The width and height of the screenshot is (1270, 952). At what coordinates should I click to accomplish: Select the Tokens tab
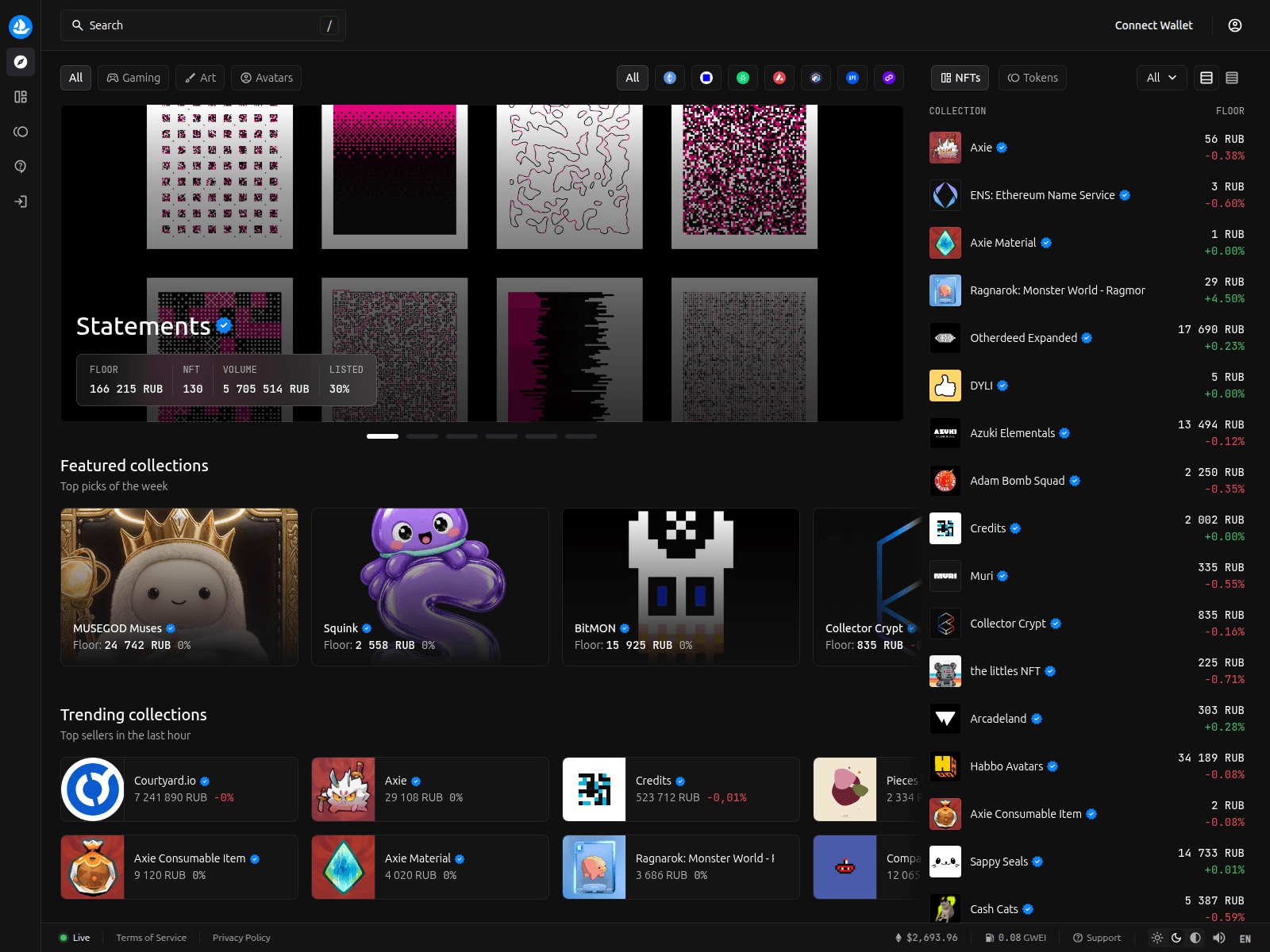pyautogui.click(x=1033, y=78)
